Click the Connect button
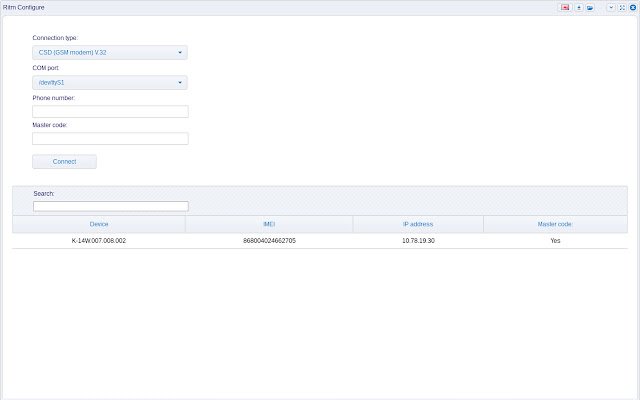This screenshot has height=400, width=640. click(64, 162)
